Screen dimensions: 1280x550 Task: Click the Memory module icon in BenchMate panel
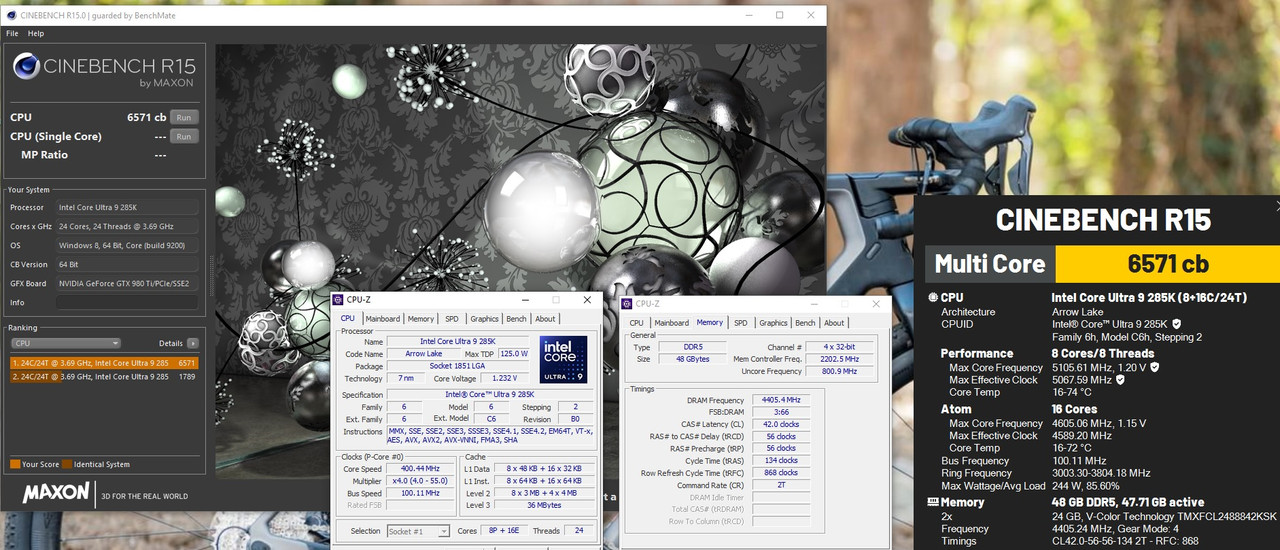[x=932, y=502]
